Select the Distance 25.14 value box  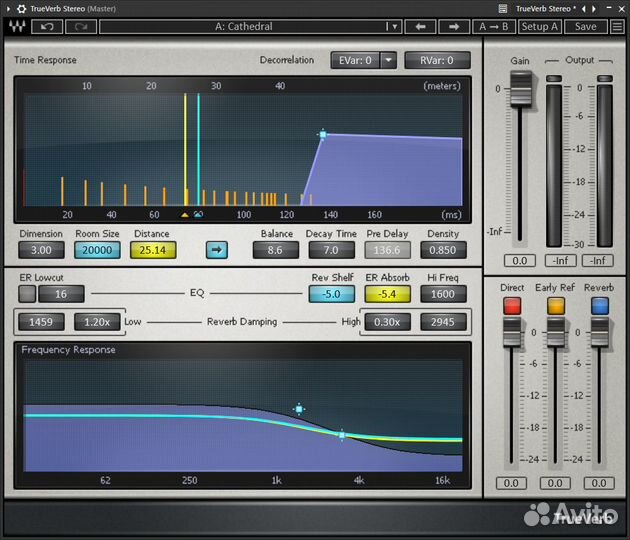pyautogui.click(x=153, y=250)
